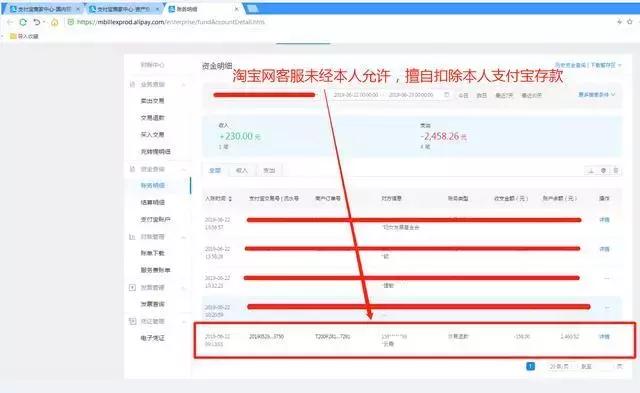Click the start date field in the range

pos(356,95)
